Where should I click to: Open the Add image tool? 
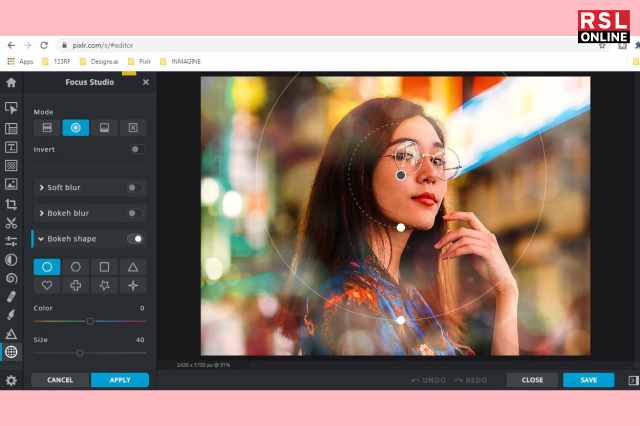[x=11, y=184]
